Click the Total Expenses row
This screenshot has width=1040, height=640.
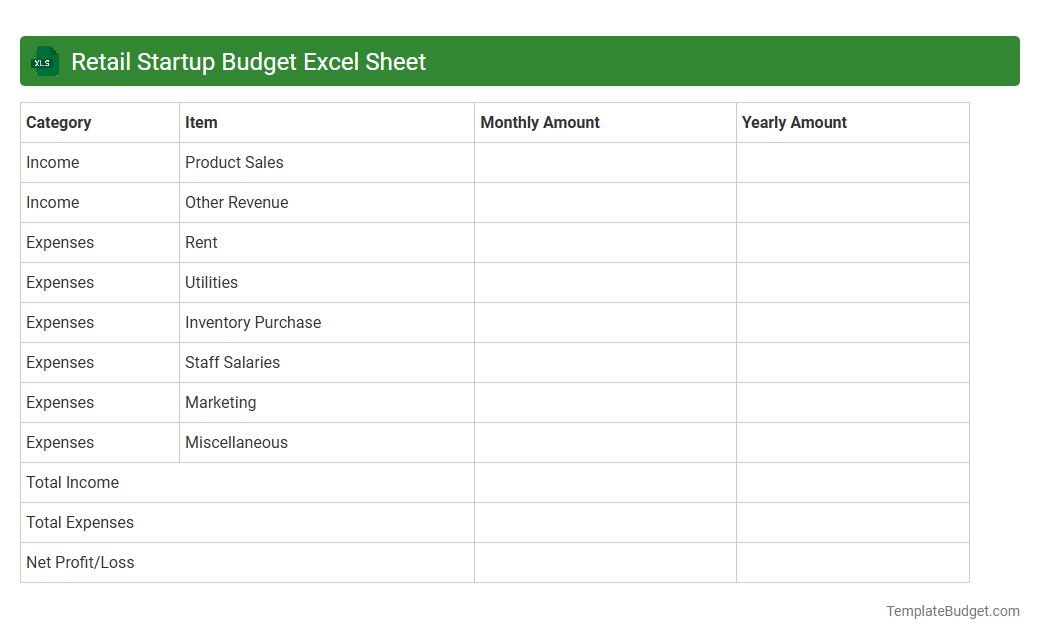80,522
